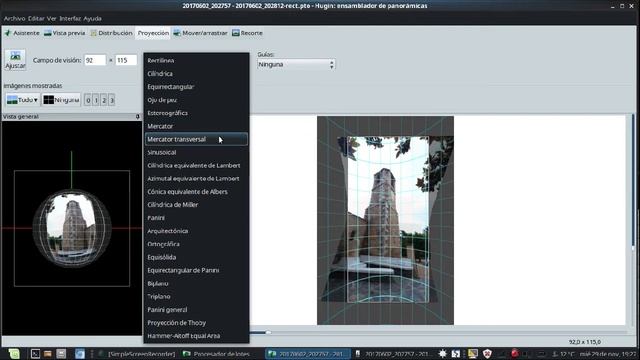Toggle image 0 visibility button

tap(88, 100)
